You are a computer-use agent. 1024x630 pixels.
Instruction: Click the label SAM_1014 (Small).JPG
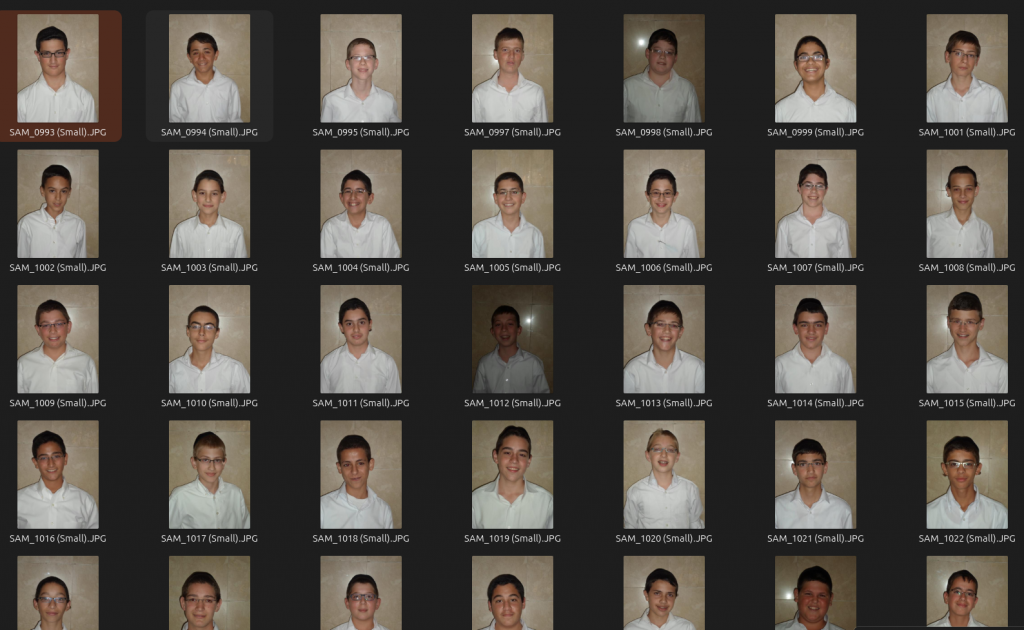(x=815, y=403)
